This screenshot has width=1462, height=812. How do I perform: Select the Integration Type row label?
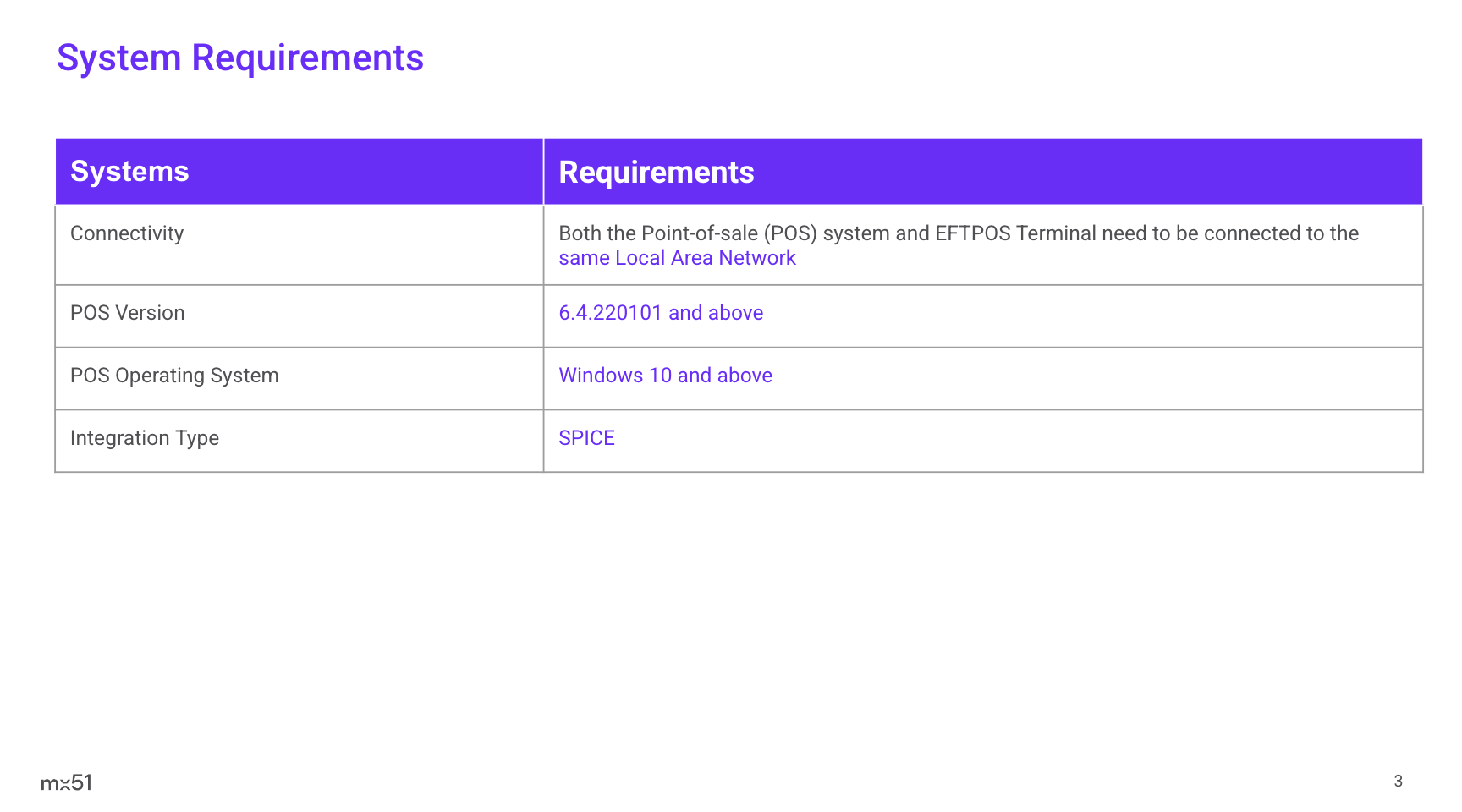[145, 438]
